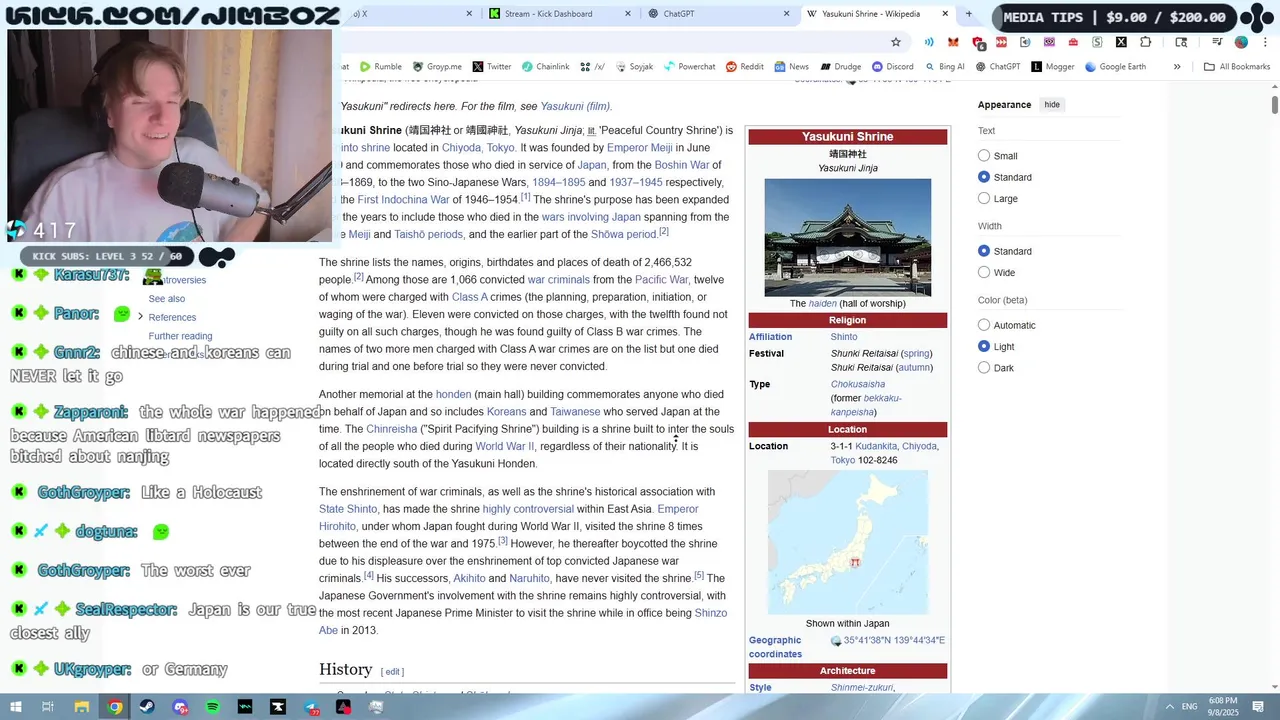This screenshot has width=1280, height=720.
Task: Expand the References section in contents
Action: click(140, 317)
